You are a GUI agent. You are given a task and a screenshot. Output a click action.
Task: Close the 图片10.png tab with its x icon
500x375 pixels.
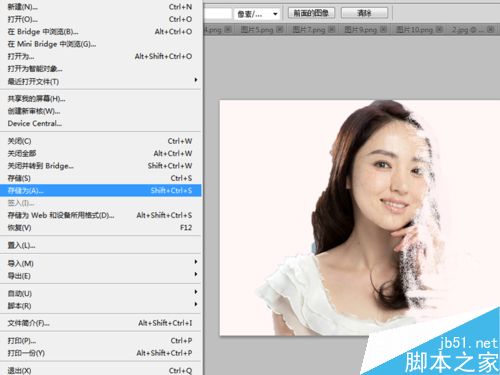[439, 30]
